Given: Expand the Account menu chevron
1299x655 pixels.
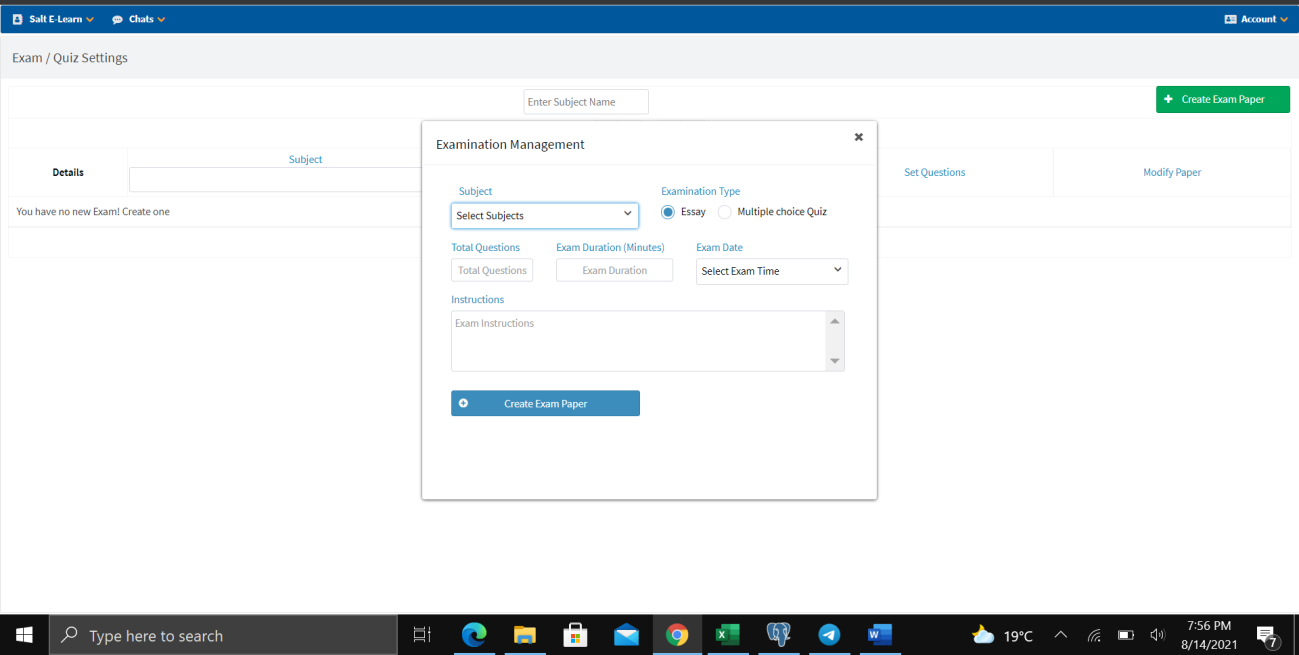Looking at the screenshot, I should [x=1282, y=18].
